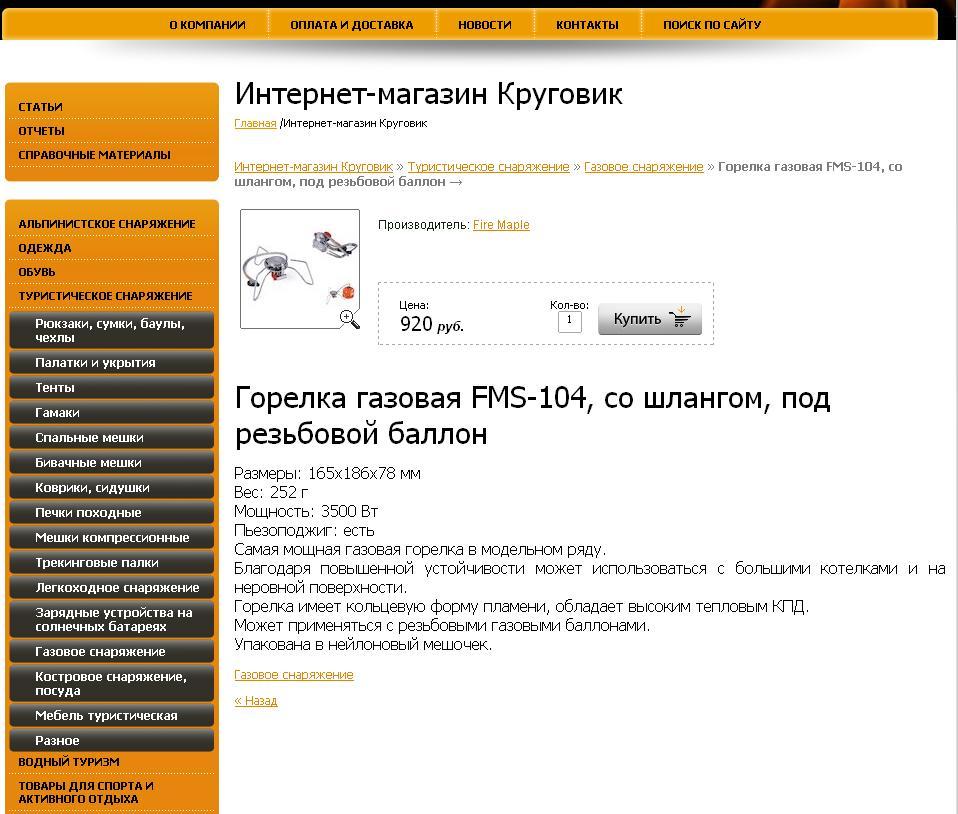This screenshot has height=814, width=958.
Task: Select Спальные мешки in sidebar
Action: [x=89, y=438]
